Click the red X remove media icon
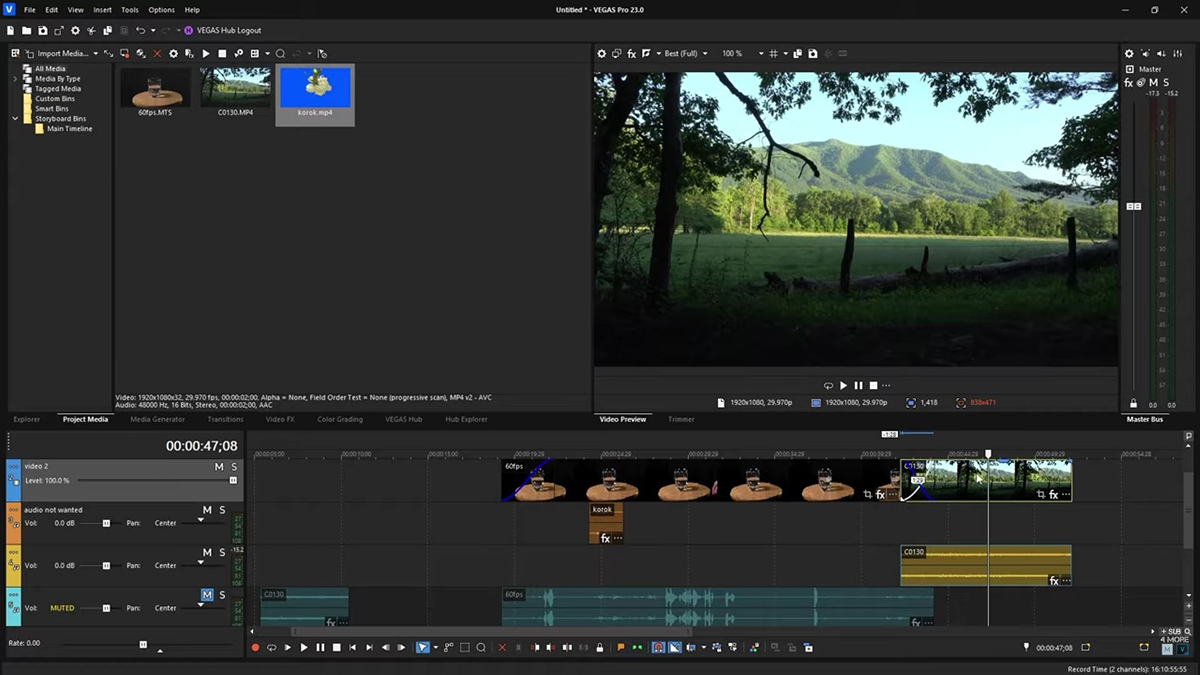 pyautogui.click(x=157, y=53)
